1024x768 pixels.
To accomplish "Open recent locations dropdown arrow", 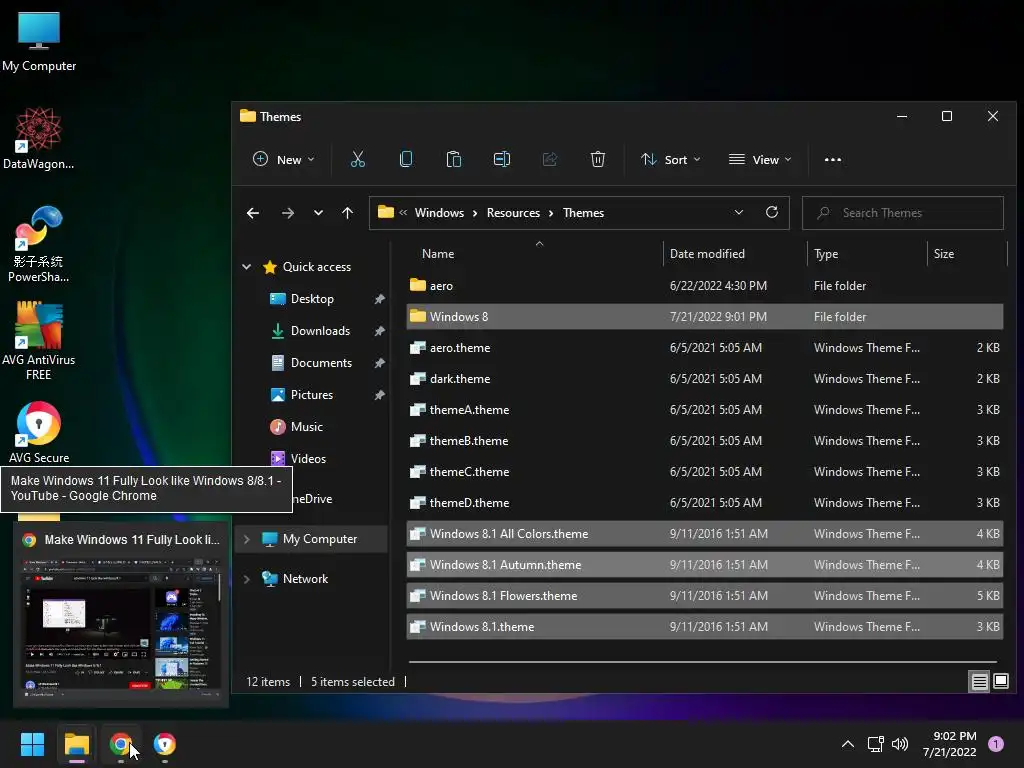I will pos(318,213).
